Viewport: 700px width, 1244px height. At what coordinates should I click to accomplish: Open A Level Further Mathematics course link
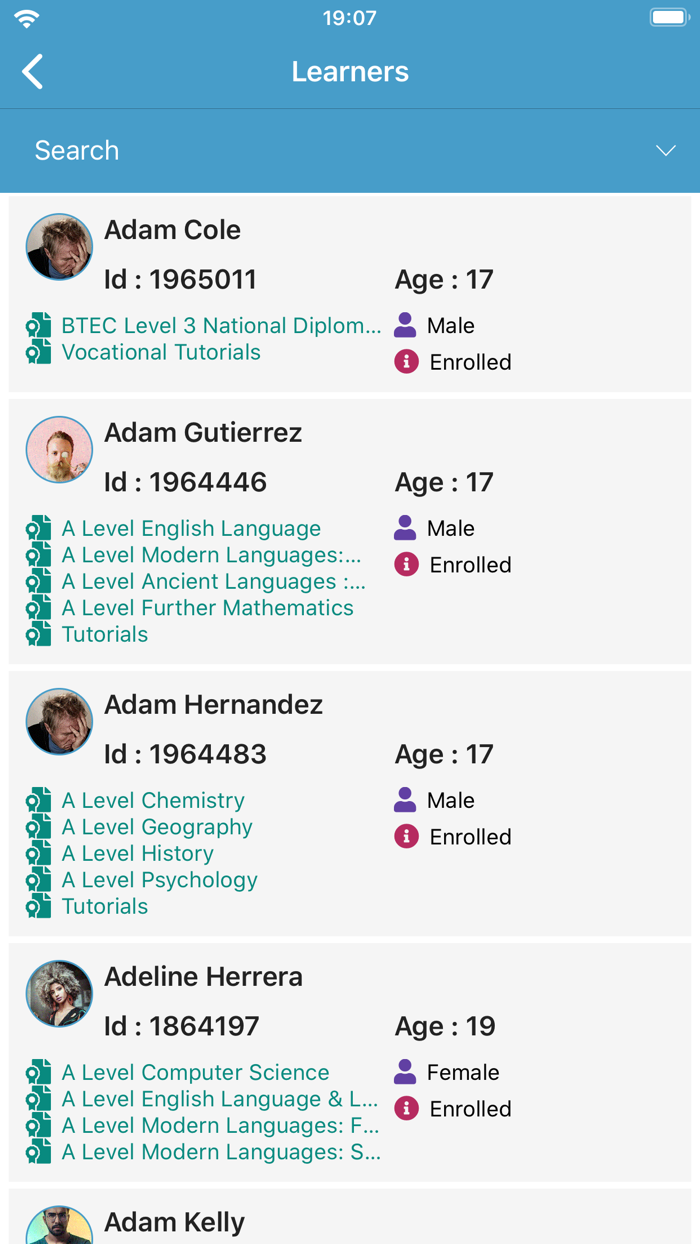(207, 608)
